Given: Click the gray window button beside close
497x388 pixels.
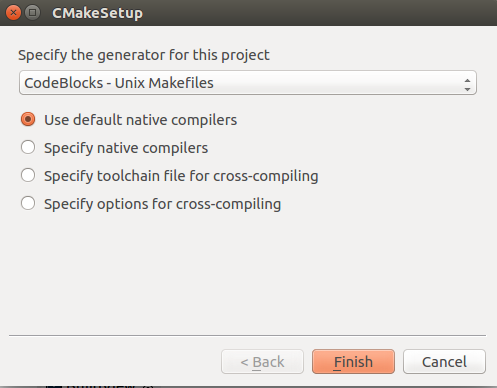Looking at the screenshot, I should [x=33, y=13].
